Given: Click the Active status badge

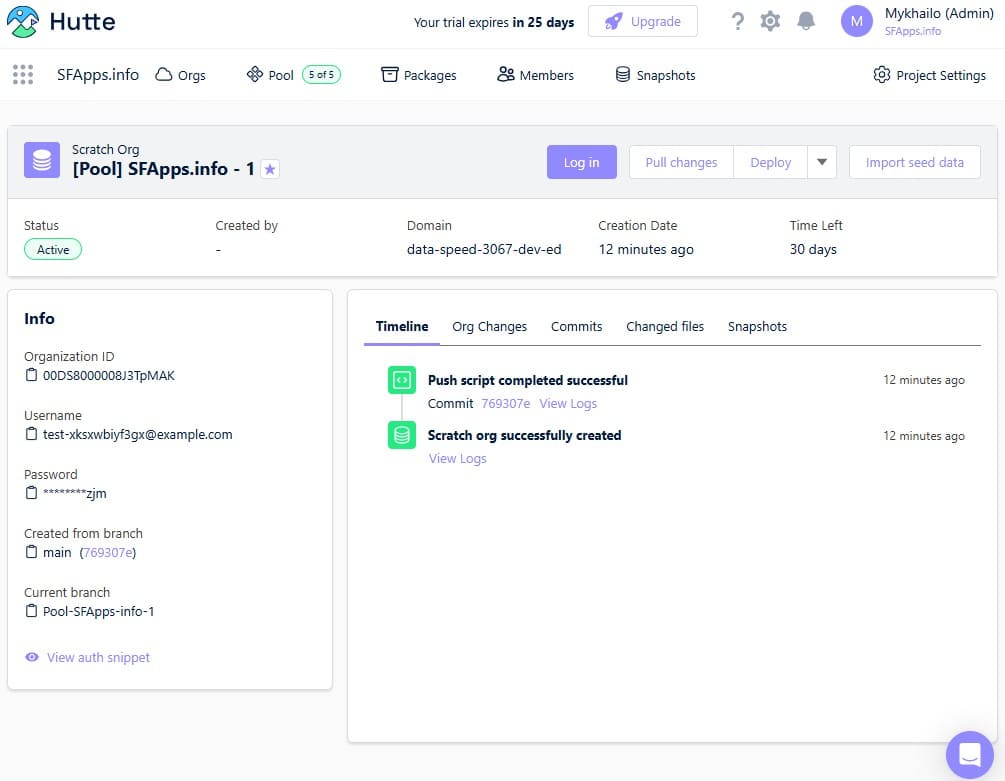Looking at the screenshot, I should click(x=53, y=249).
